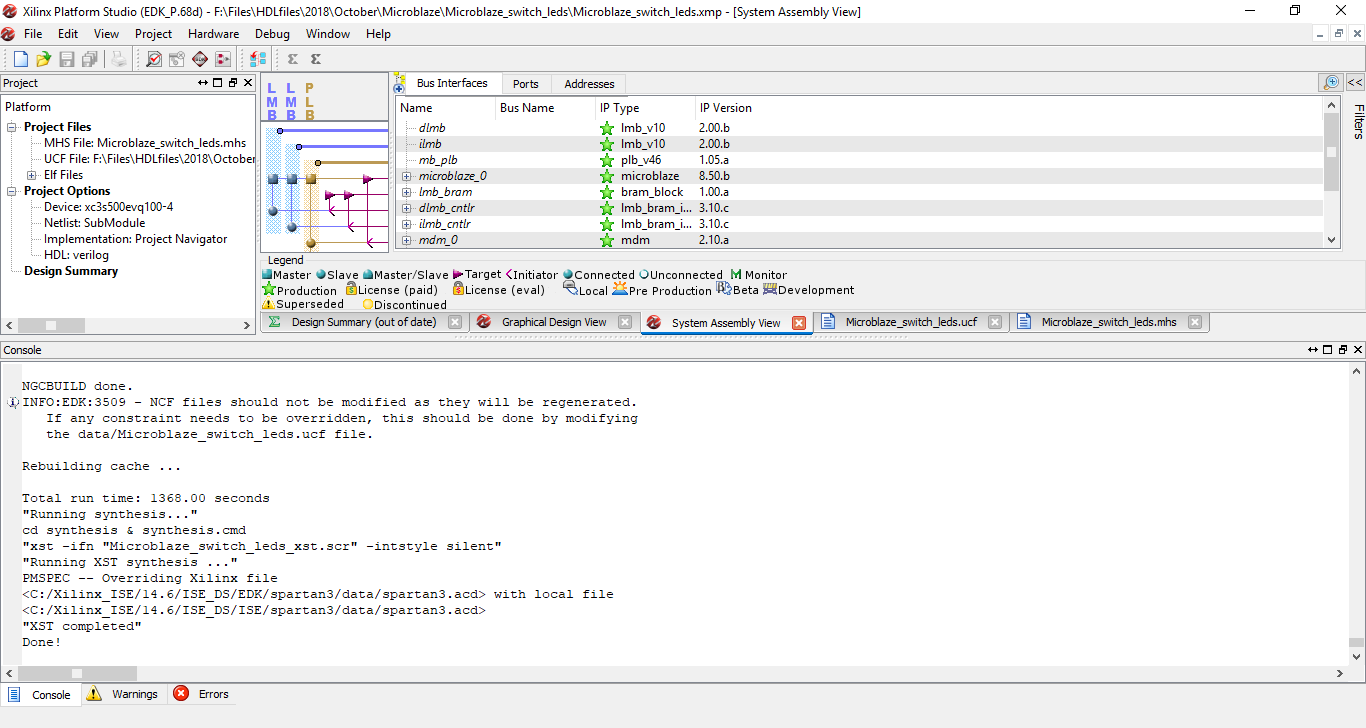Select the Design Summary tree item
Screen dimensions: 1366x728
(x=71, y=271)
